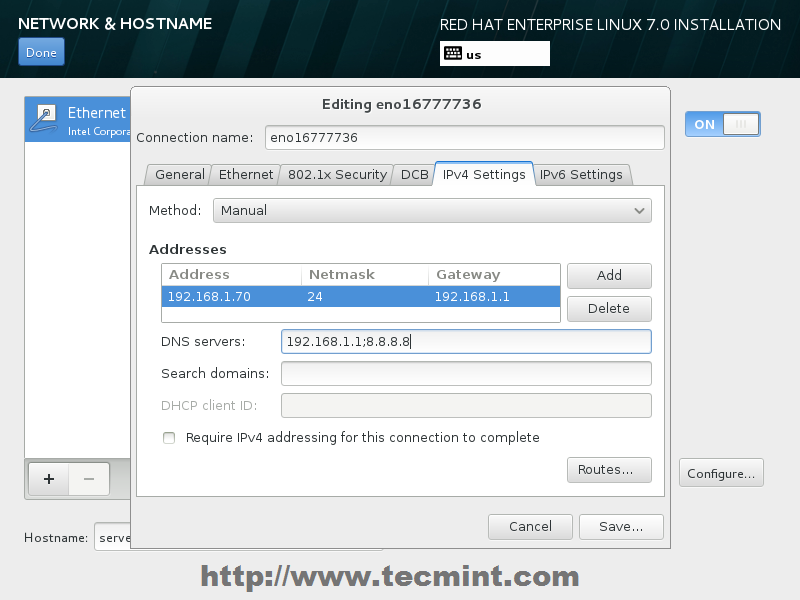The image size is (800, 600).
Task: Open the Method dropdown showing Manual
Action: 432,211
